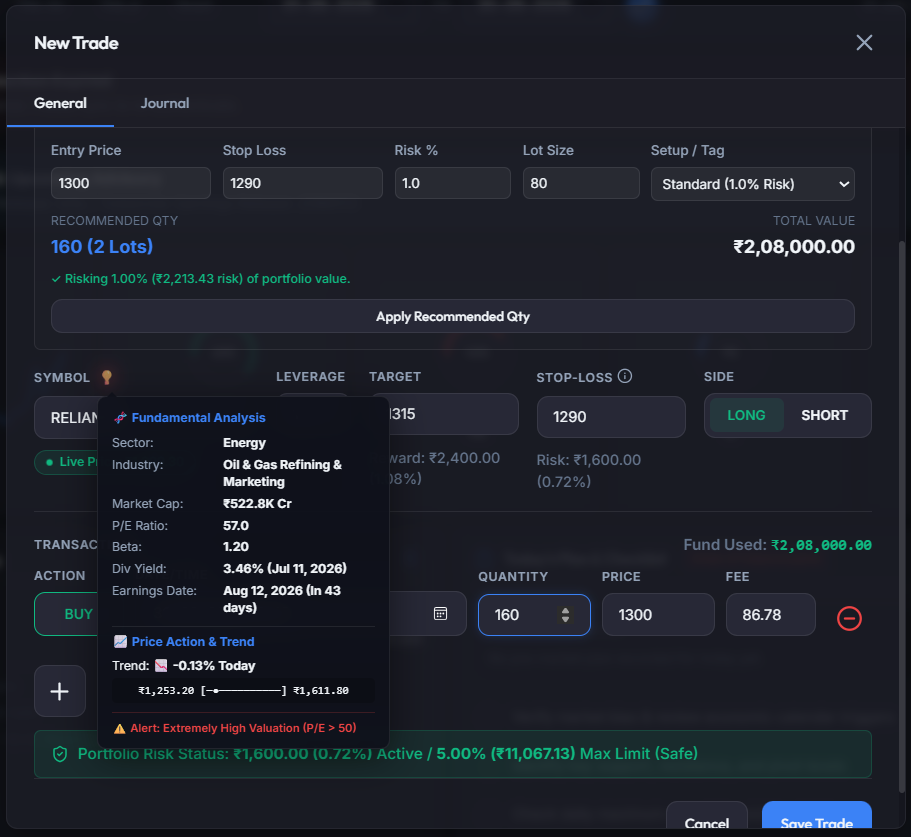911x837 pixels.
Task: Edit the Entry Price field
Action: (x=131, y=183)
